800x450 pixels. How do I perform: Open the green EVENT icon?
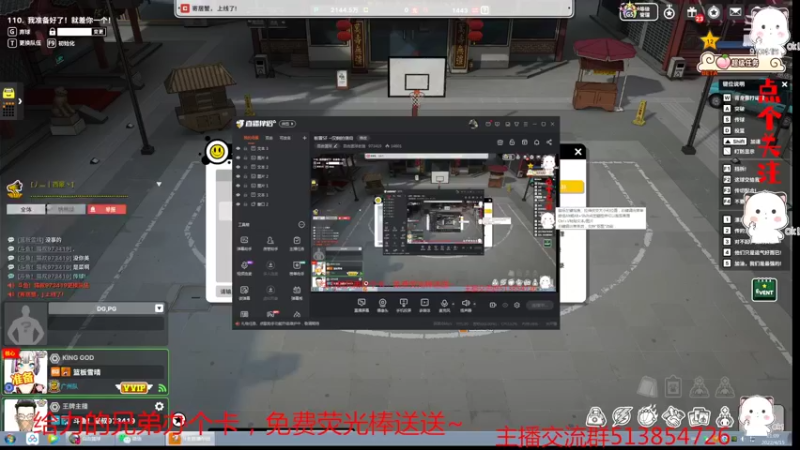click(x=764, y=290)
